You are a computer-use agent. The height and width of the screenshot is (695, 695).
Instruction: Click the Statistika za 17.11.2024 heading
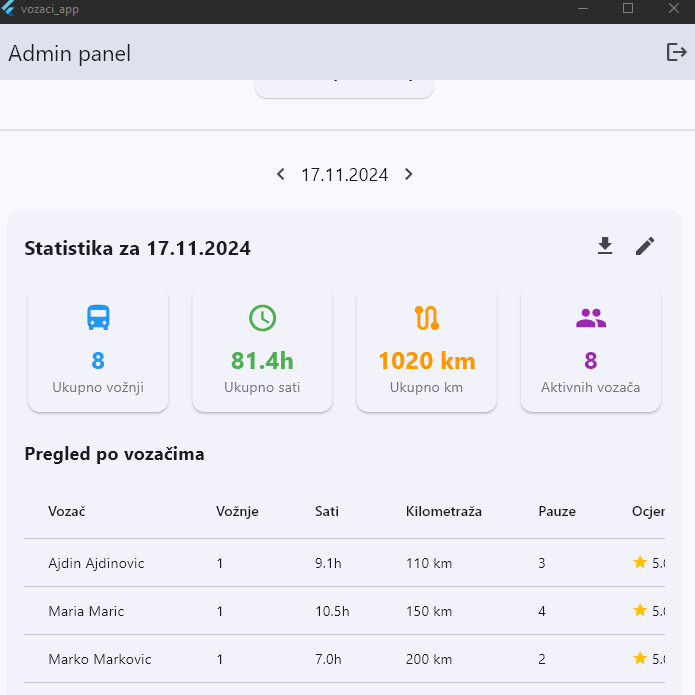tap(137, 248)
